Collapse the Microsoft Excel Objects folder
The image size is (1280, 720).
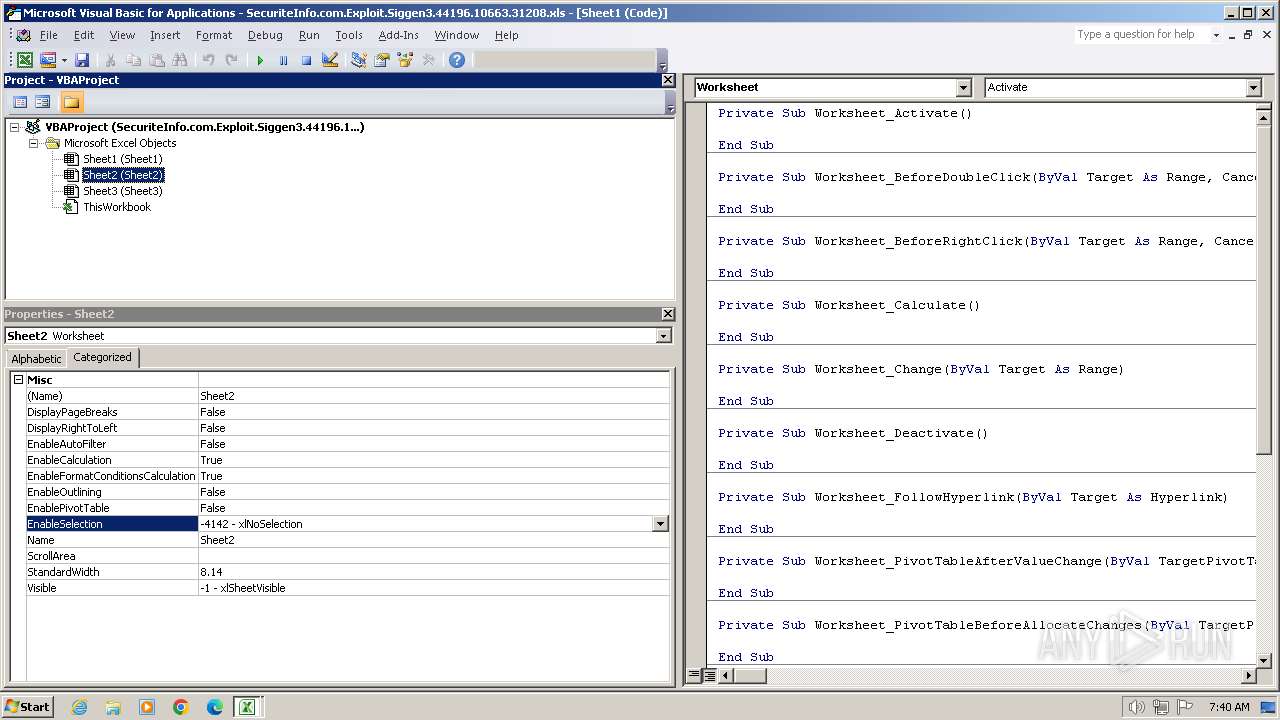click(x=33, y=143)
